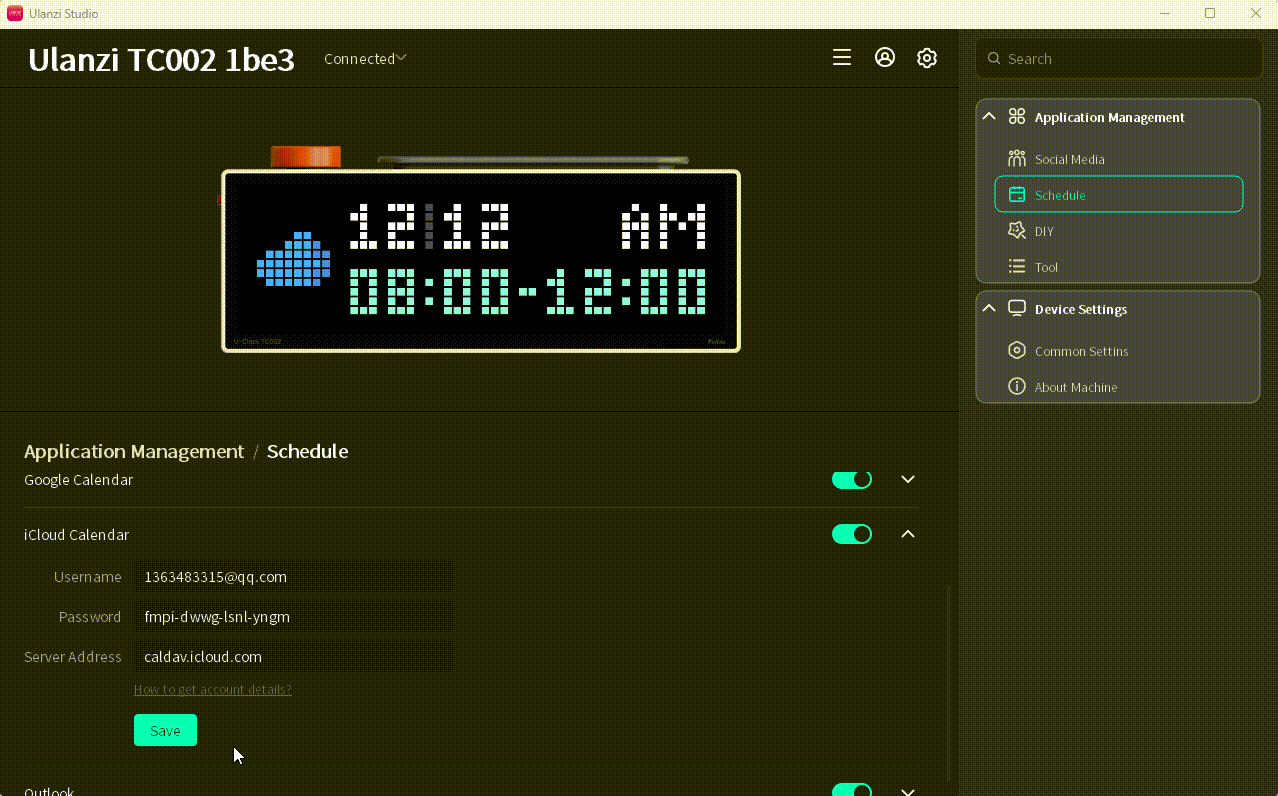The width and height of the screenshot is (1278, 796).
Task: Click the Schedule calendar icon
Action: (x=1017, y=195)
